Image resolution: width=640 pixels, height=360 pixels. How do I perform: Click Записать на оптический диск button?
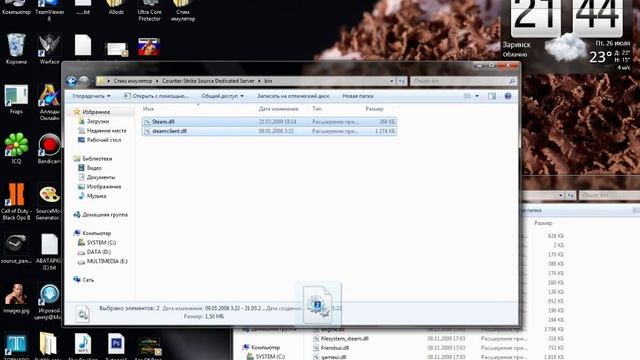click(293, 96)
